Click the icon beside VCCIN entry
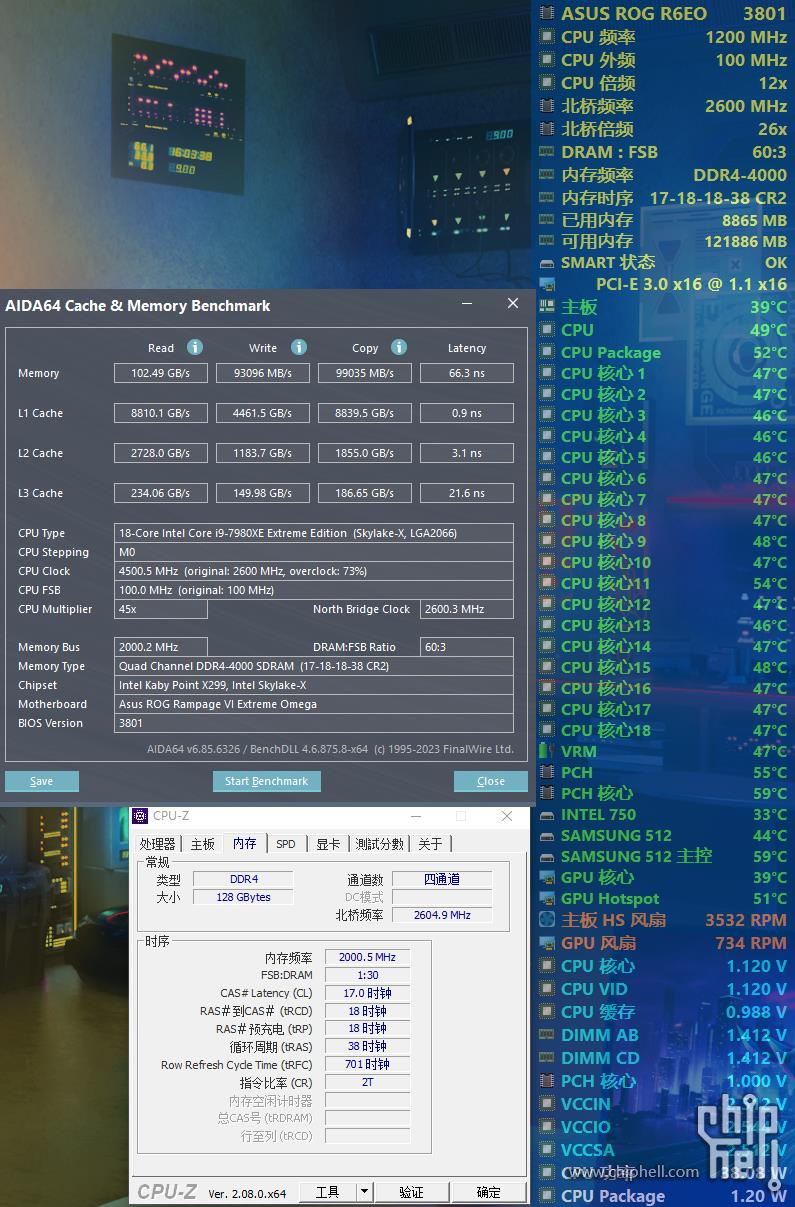The height and width of the screenshot is (1207, 795). (x=547, y=1104)
